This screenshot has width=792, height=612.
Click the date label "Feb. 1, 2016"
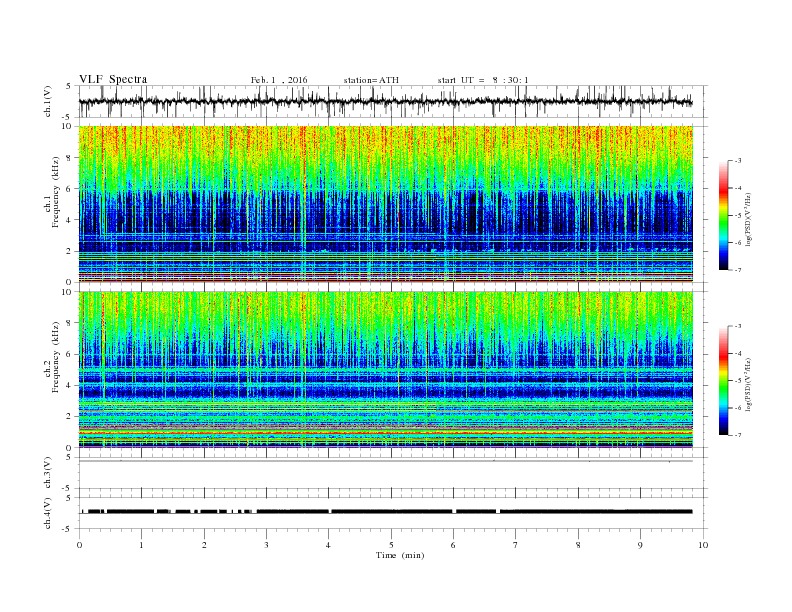point(279,80)
